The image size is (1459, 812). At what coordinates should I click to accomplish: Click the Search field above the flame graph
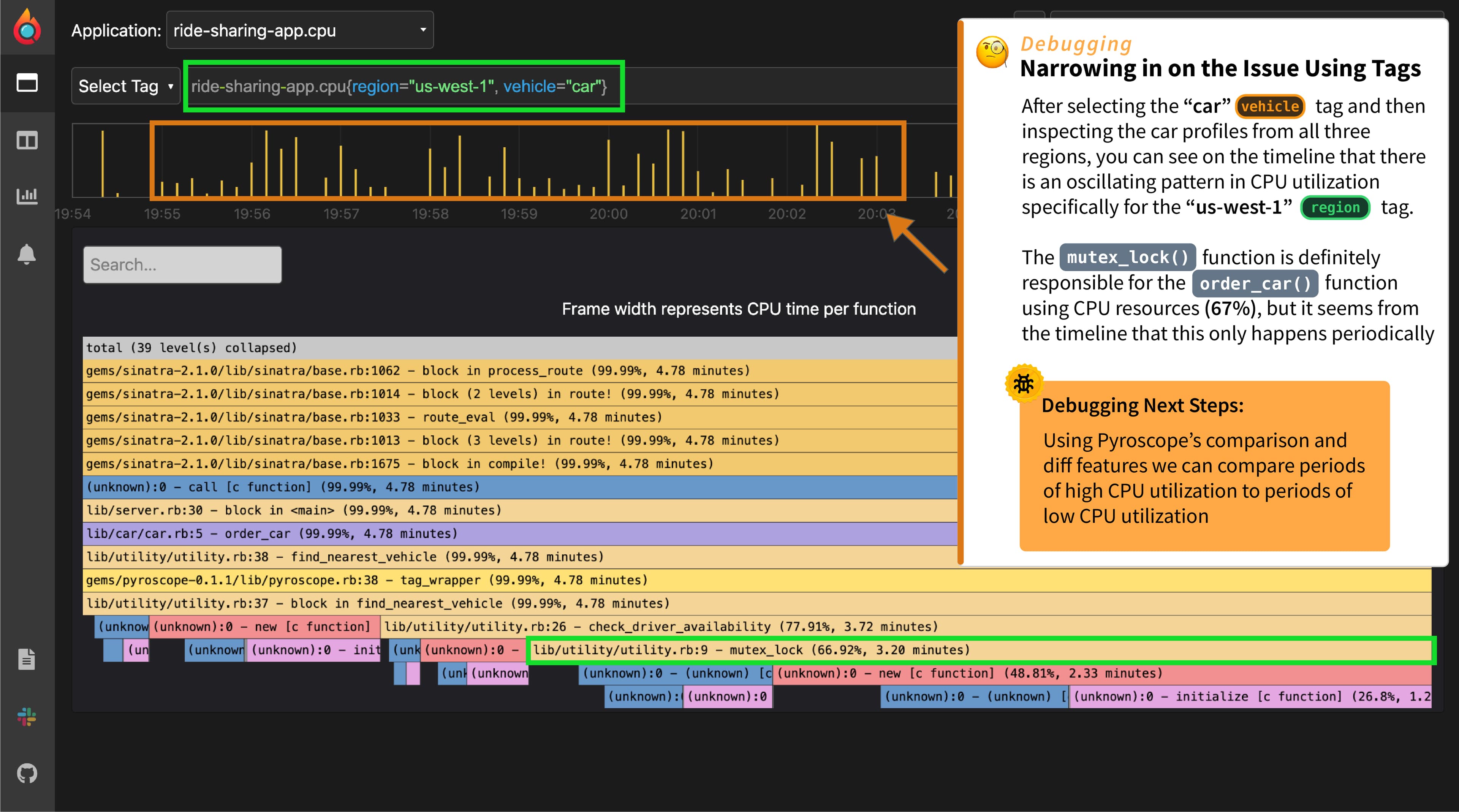(182, 264)
